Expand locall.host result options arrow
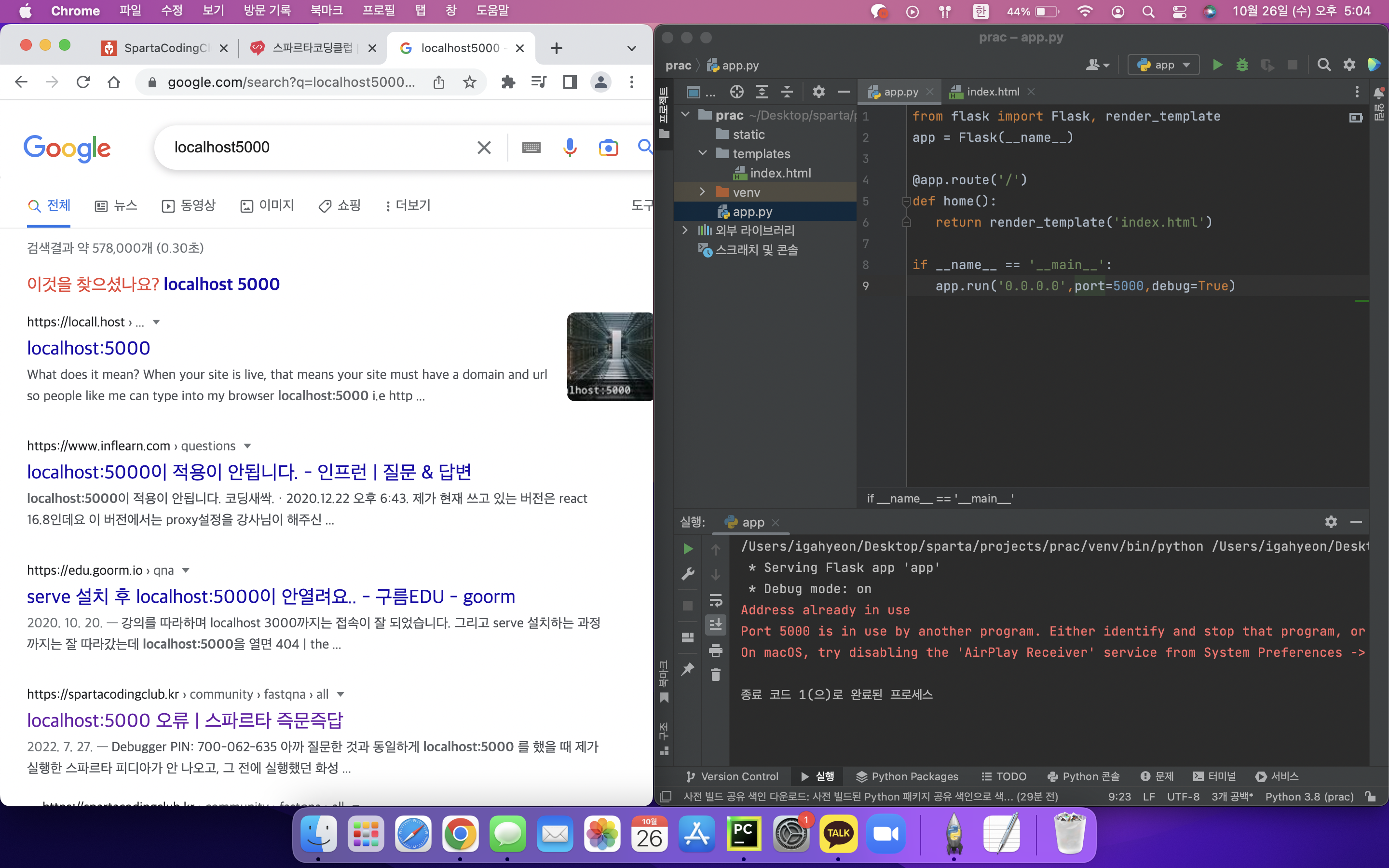The height and width of the screenshot is (868, 1389). pyautogui.click(x=156, y=322)
